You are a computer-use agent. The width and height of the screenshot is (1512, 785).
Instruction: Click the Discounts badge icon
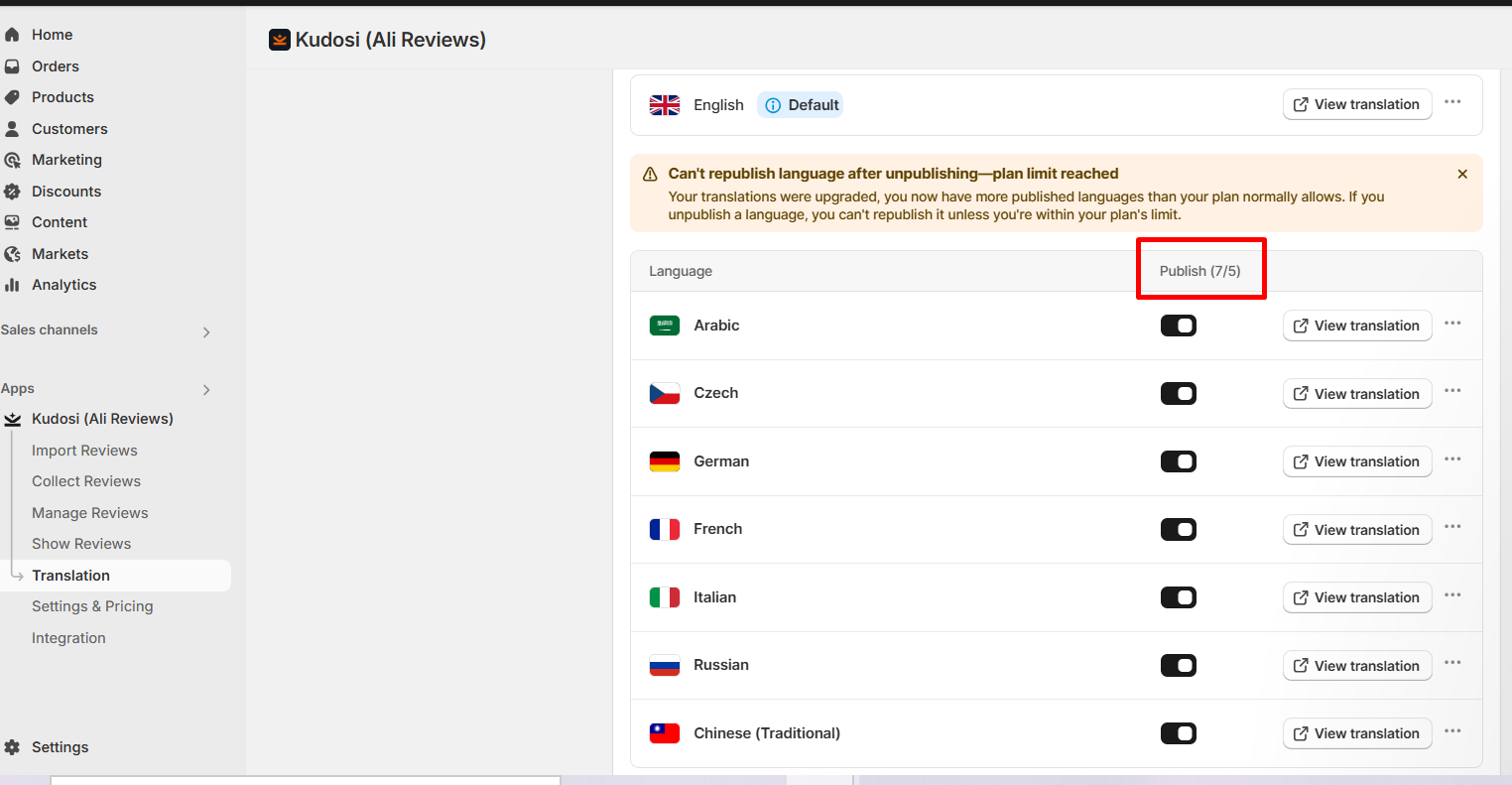tap(12, 192)
